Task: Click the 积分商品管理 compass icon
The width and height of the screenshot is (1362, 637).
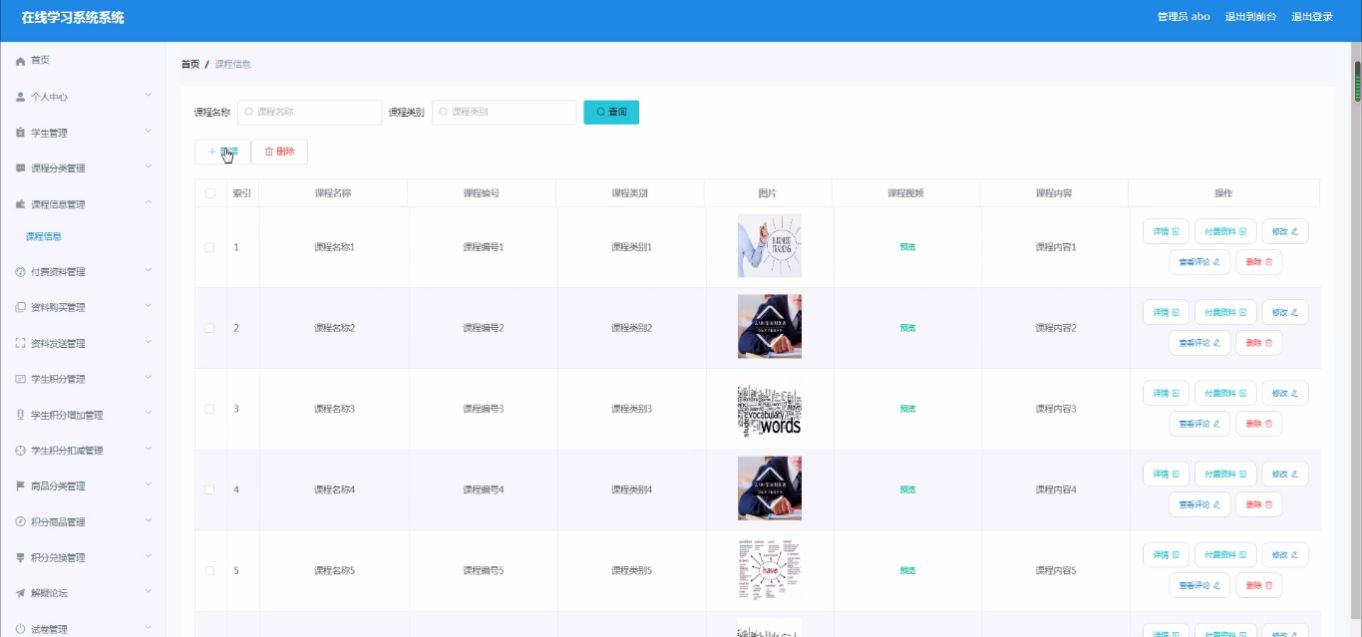Action: 20,522
